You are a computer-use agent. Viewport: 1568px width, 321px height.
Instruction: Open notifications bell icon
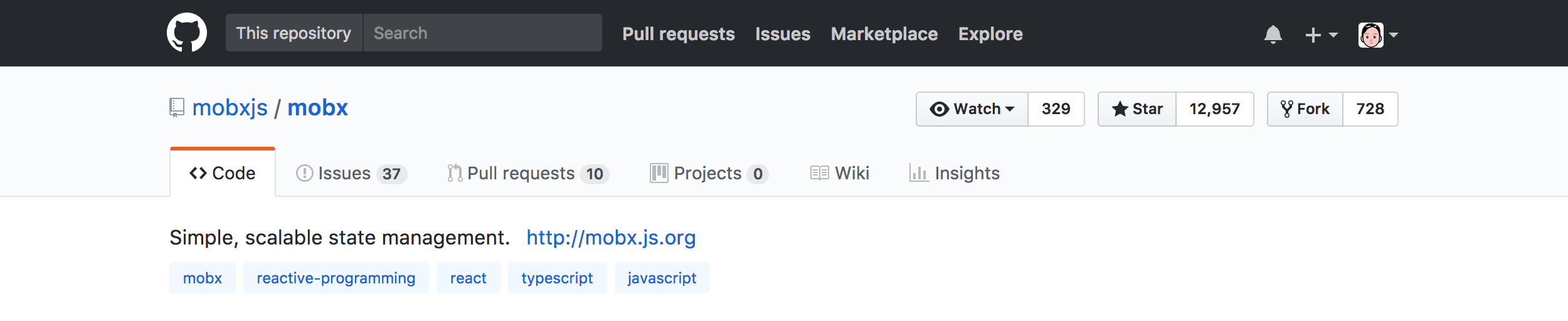click(x=1273, y=34)
